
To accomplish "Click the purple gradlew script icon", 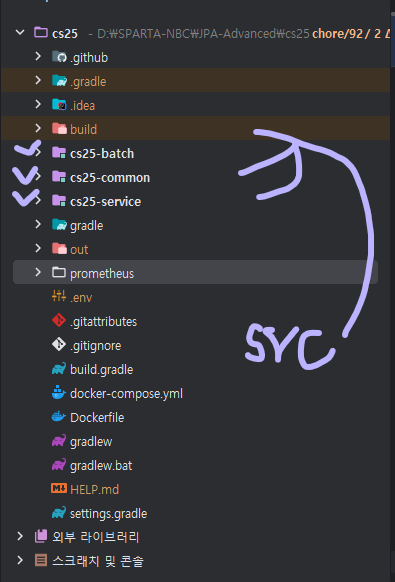I will click(59, 441).
